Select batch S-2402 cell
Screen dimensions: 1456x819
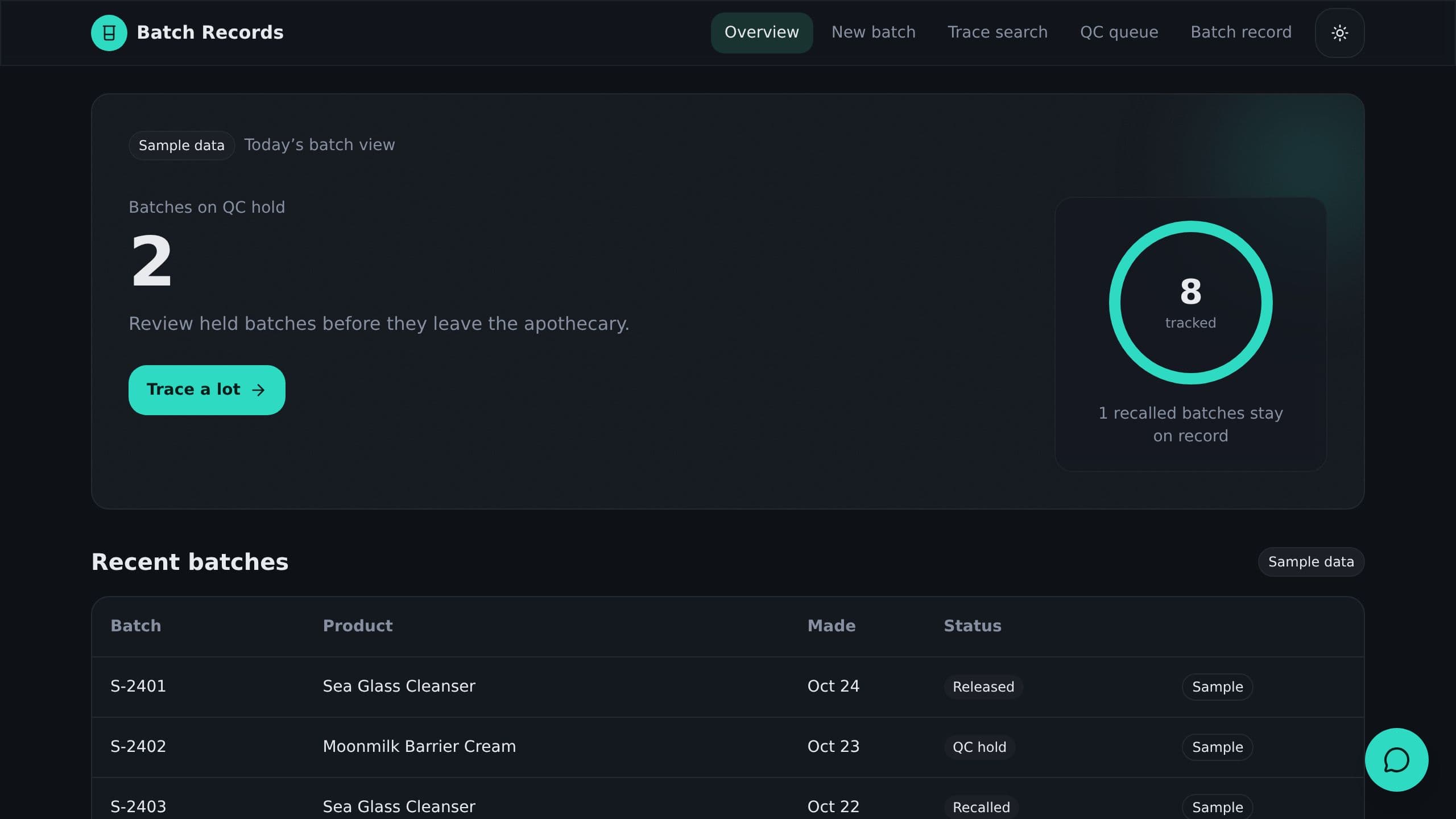click(138, 747)
